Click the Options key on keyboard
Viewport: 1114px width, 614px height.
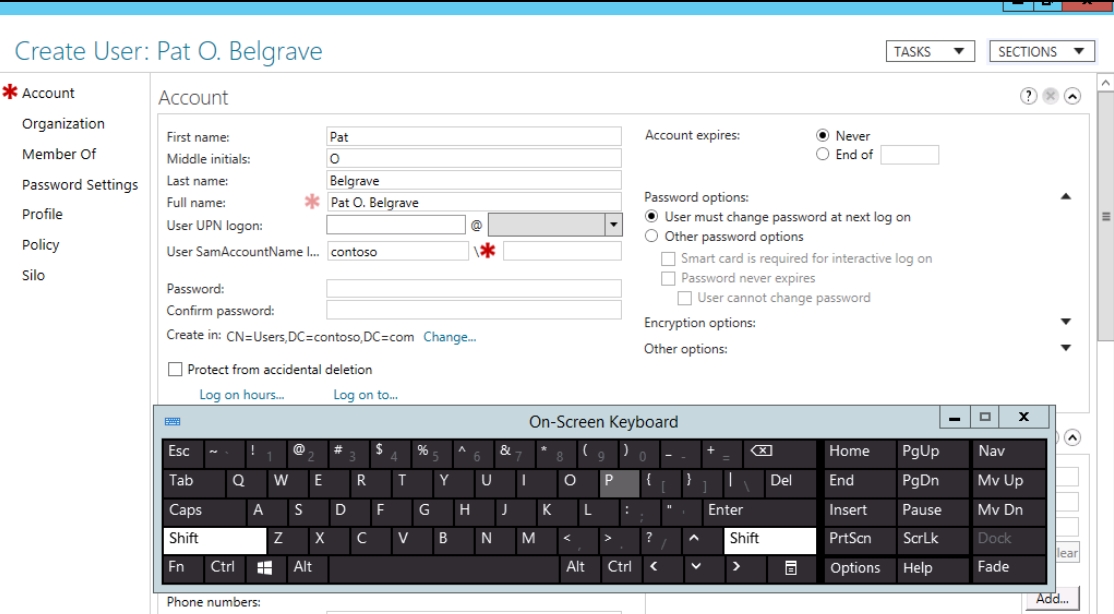(x=859, y=567)
